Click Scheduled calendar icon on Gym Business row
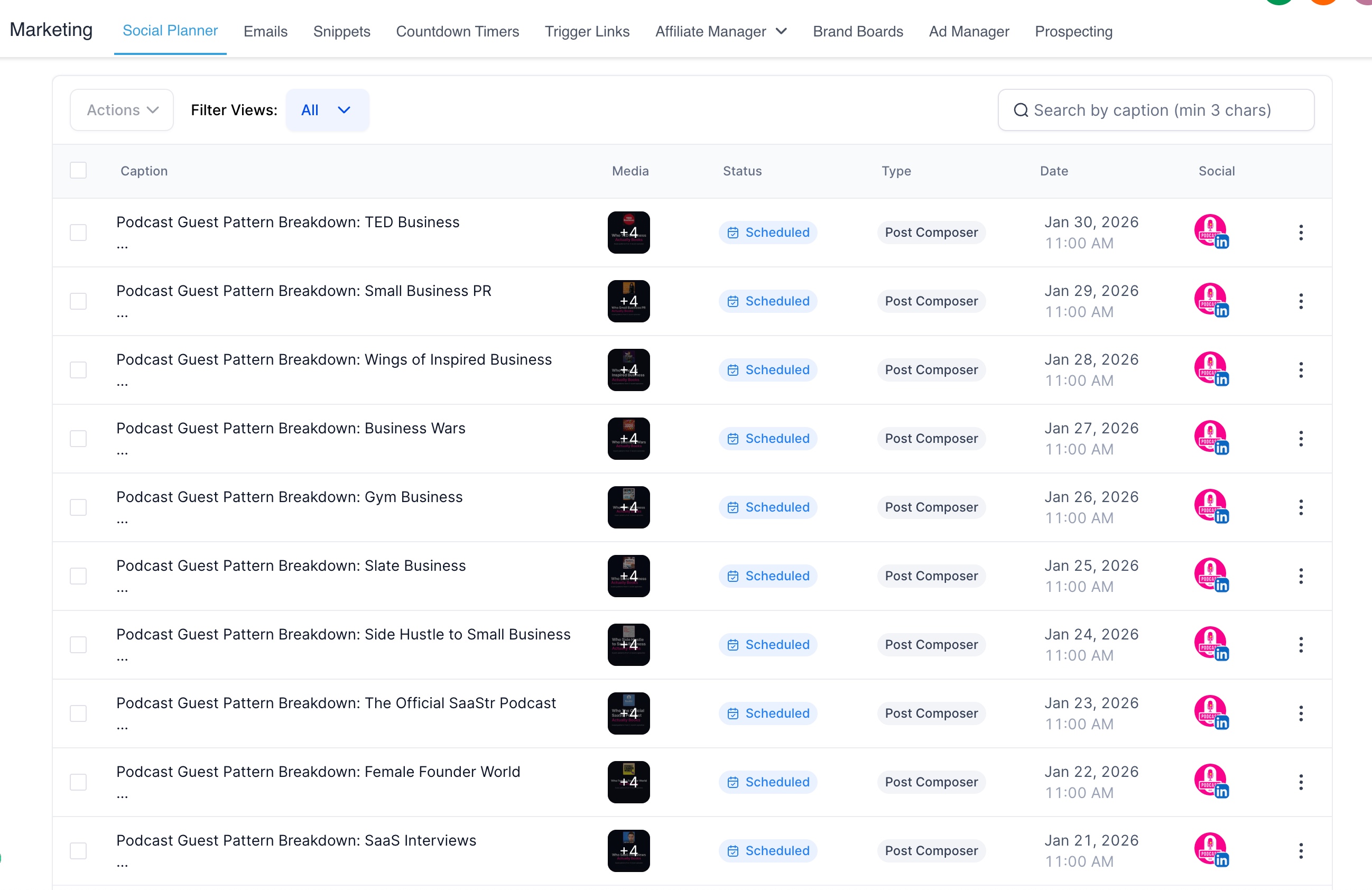 pos(733,507)
